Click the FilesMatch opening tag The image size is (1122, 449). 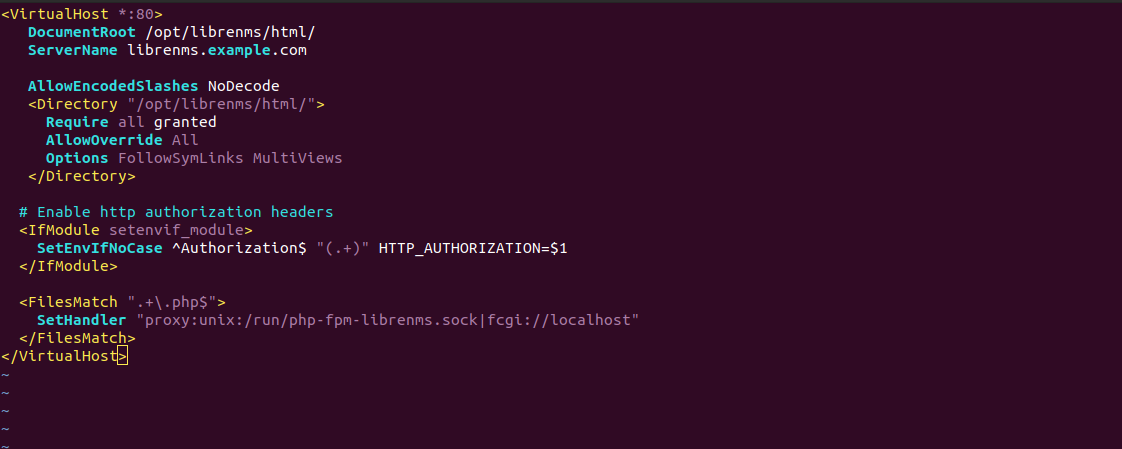[122, 301]
